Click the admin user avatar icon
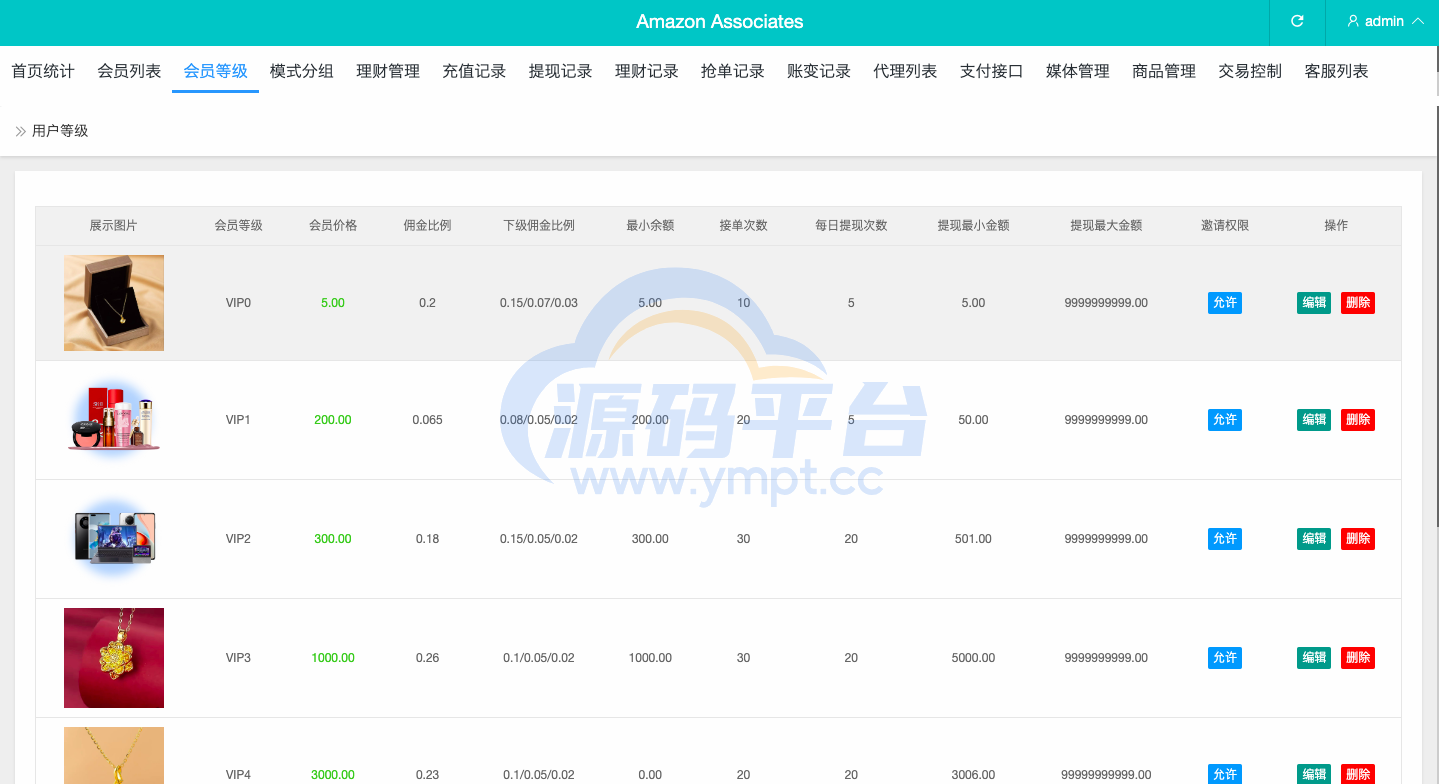Screen dimensions: 1439x784 1353,21
